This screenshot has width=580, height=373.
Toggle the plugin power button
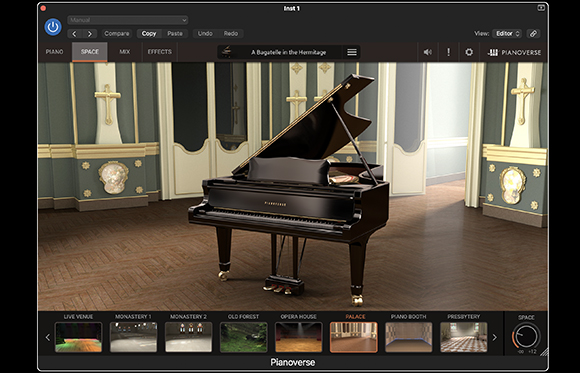tap(53, 27)
